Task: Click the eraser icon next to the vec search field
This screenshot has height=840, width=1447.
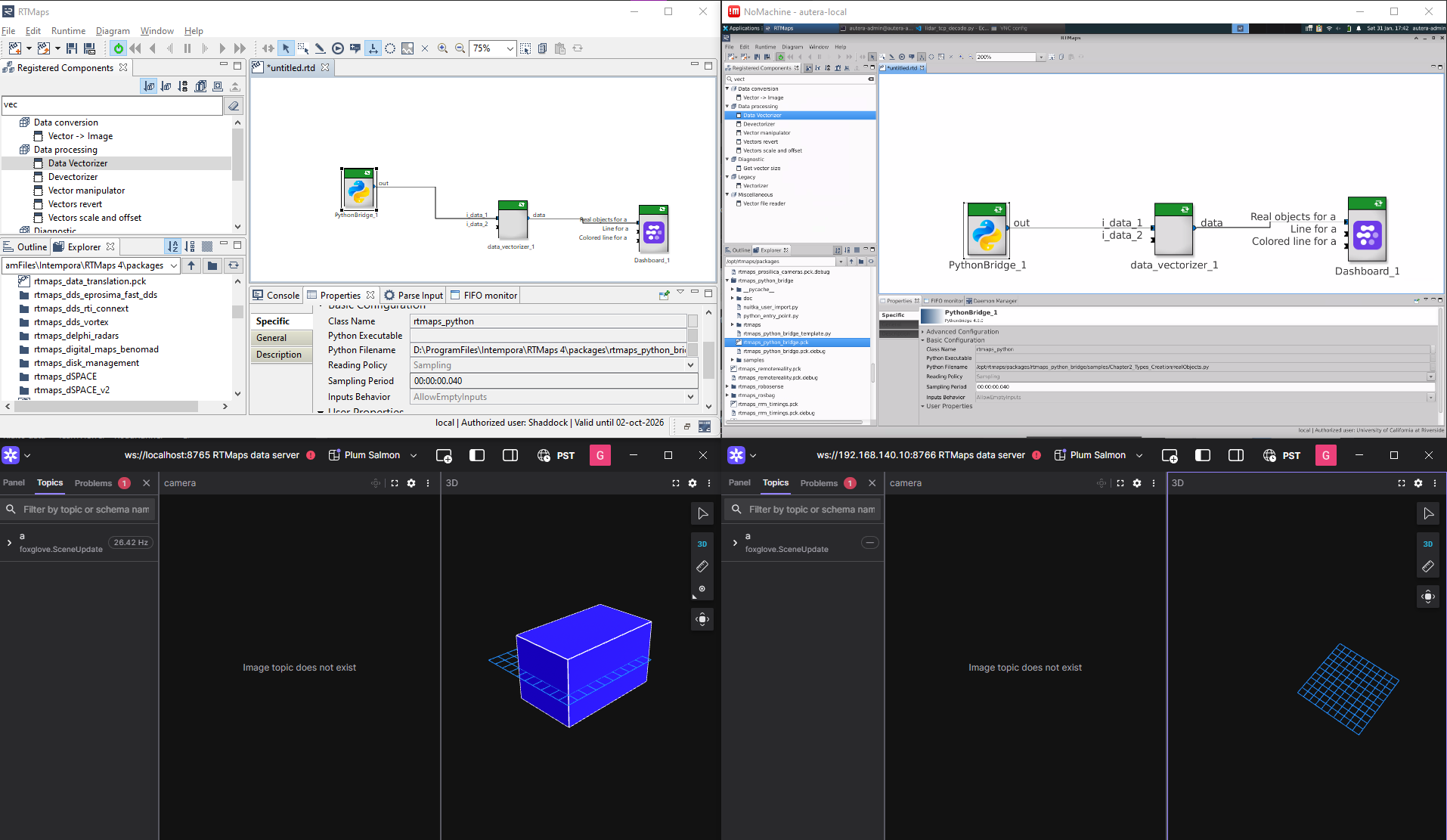Action: [x=234, y=106]
